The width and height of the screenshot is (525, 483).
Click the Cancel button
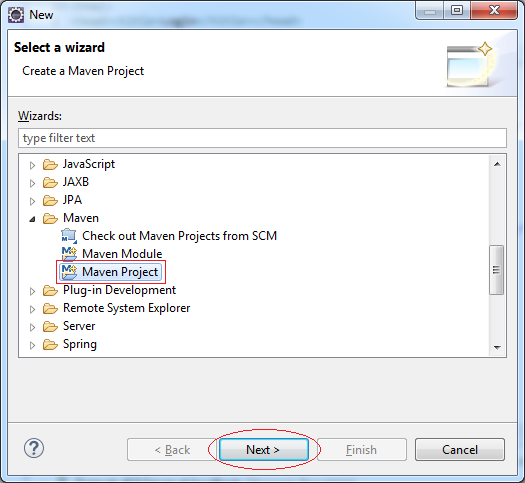click(x=460, y=450)
